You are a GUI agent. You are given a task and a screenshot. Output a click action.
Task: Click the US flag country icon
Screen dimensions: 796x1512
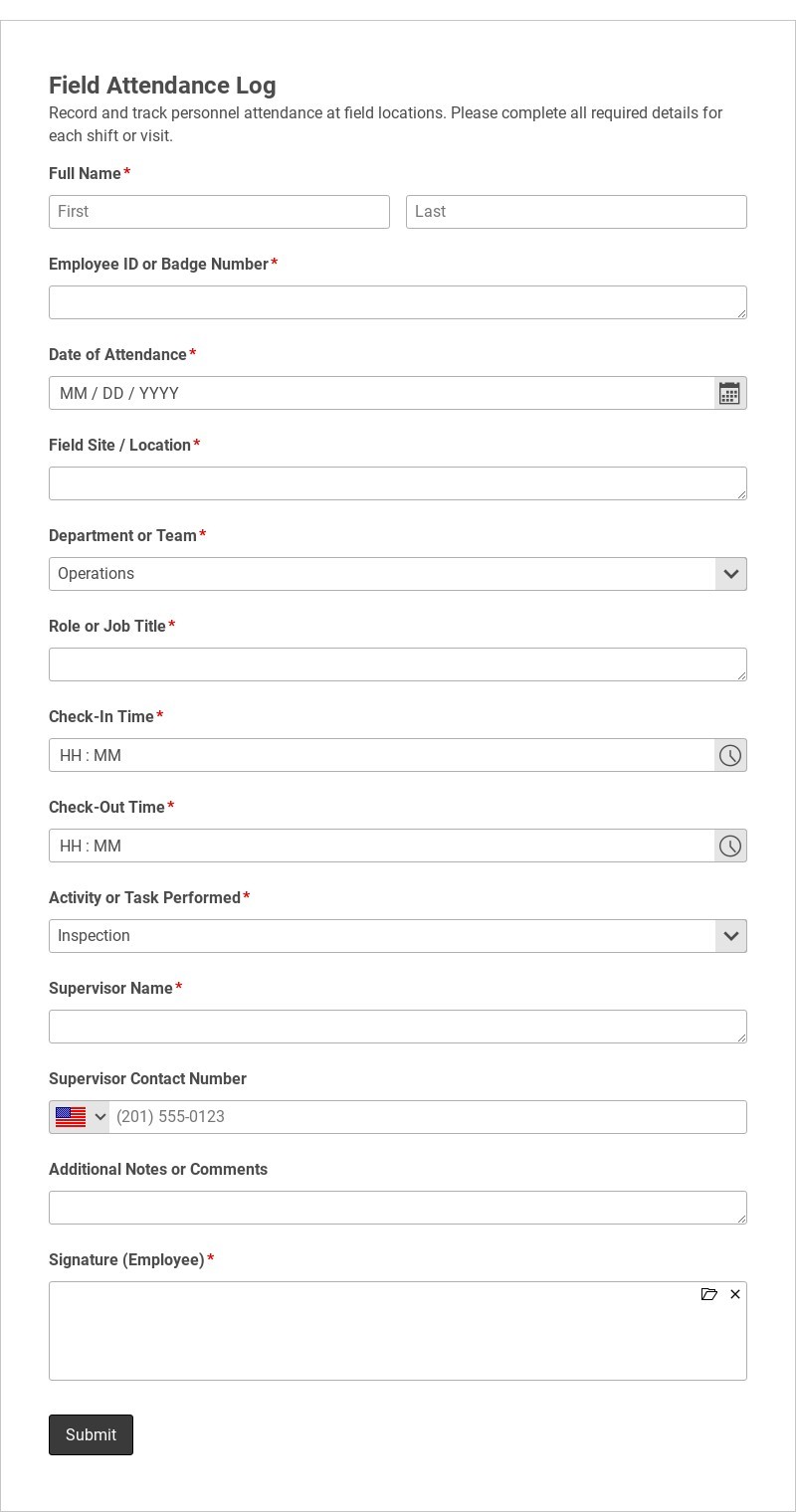pyautogui.click(x=71, y=1117)
